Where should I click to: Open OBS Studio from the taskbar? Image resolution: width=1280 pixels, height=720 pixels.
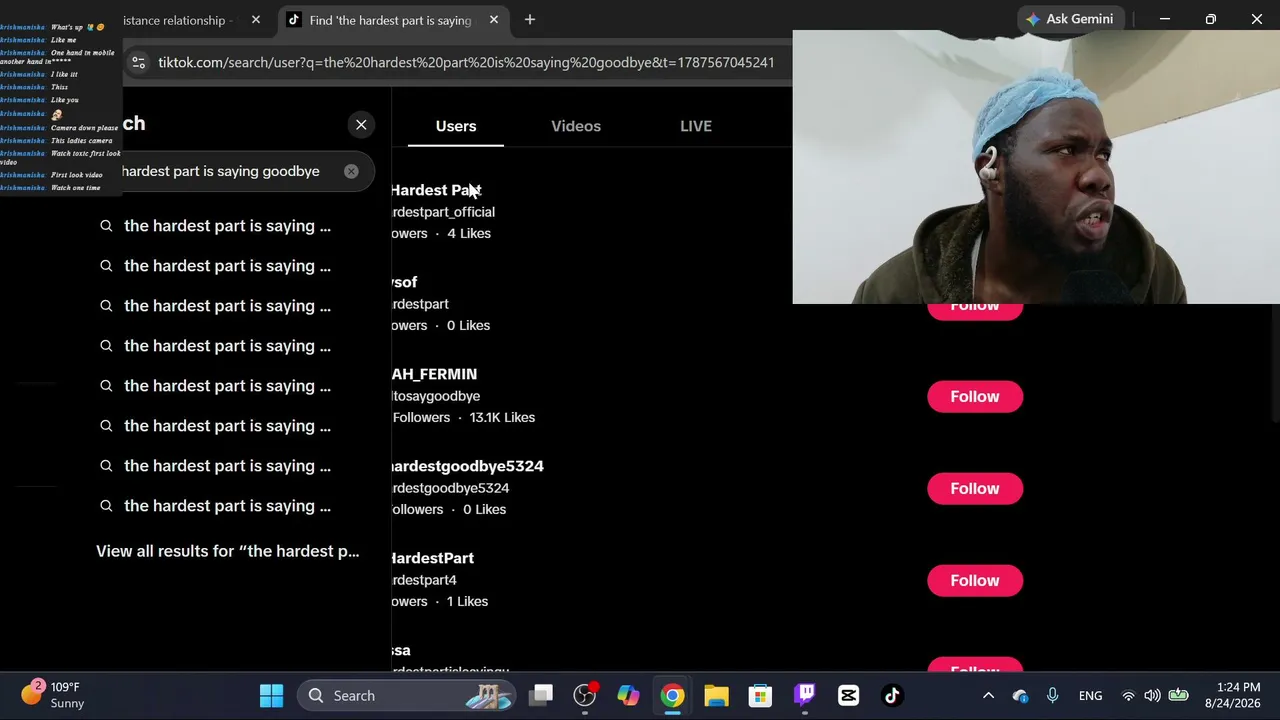[585, 696]
